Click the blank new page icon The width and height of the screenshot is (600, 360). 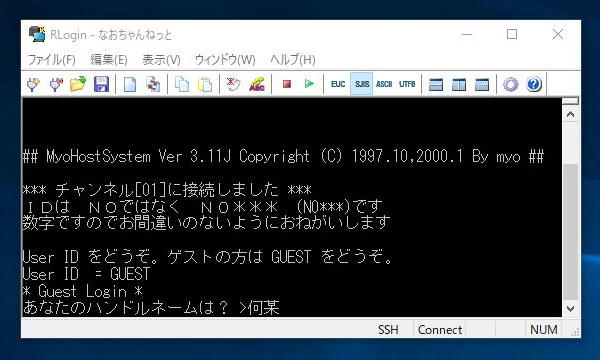pyautogui.click(x=130, y=84)
